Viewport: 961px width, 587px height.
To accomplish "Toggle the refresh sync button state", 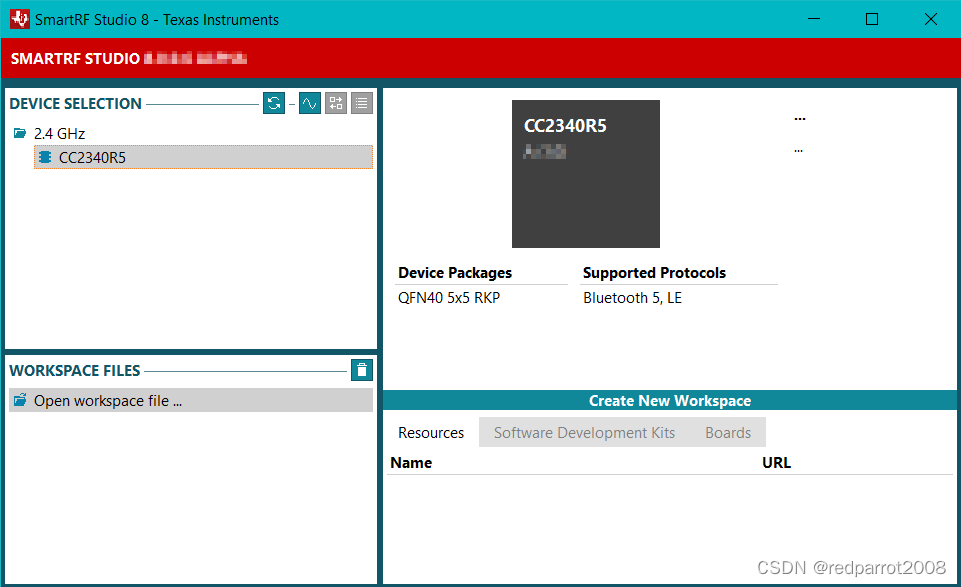I will pyautogui.click(x=274, y=103).
